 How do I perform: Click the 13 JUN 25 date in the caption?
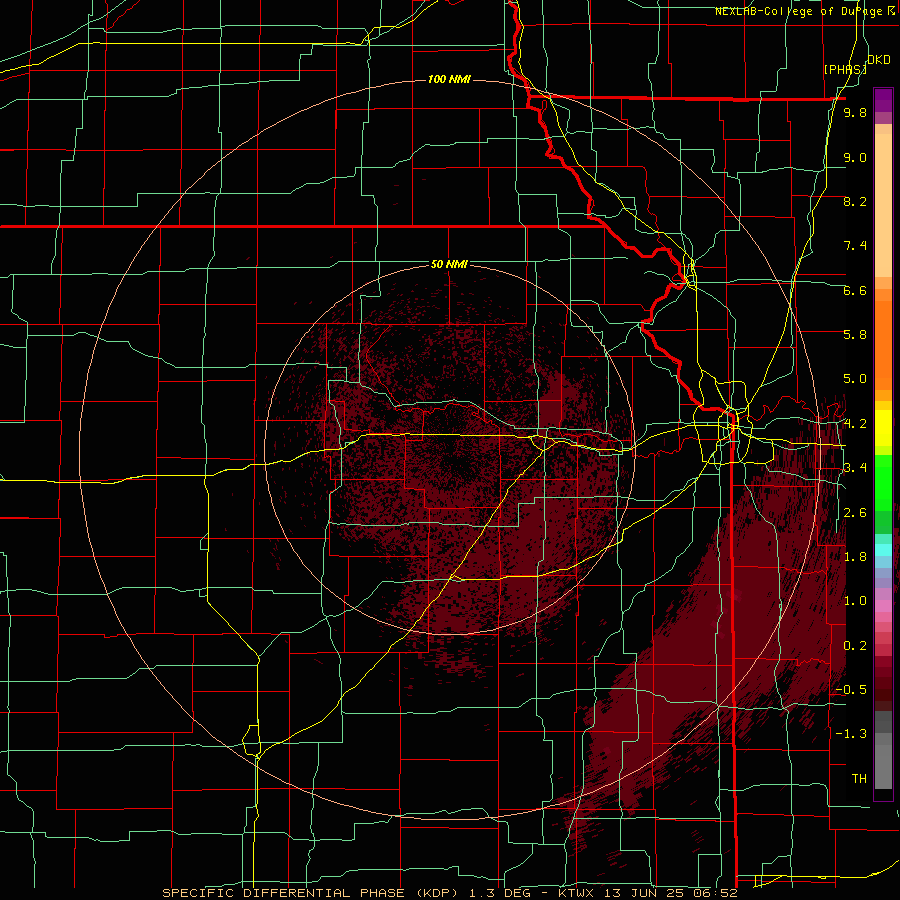645,893
